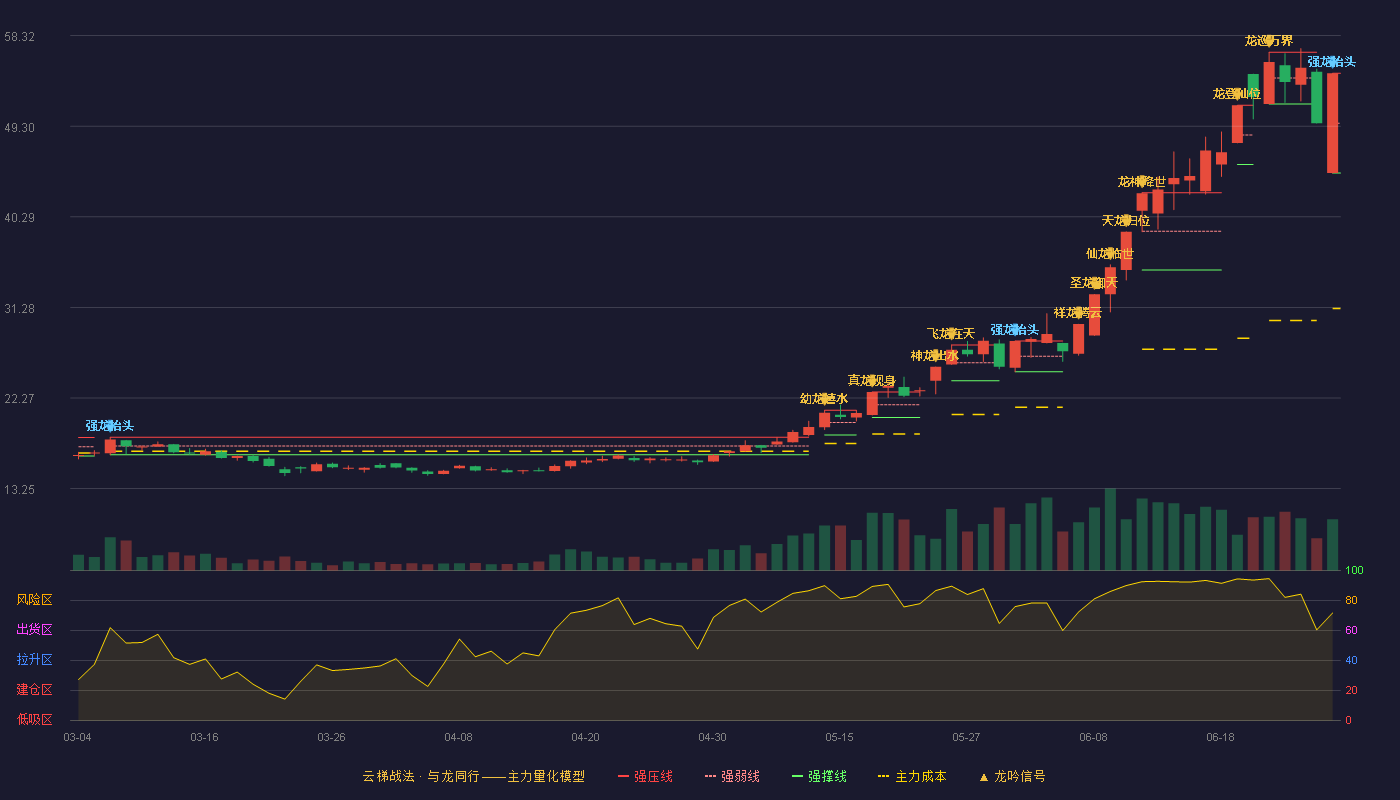
Task: Toggle the 强压线 legend series
Action: pos(645,776)
